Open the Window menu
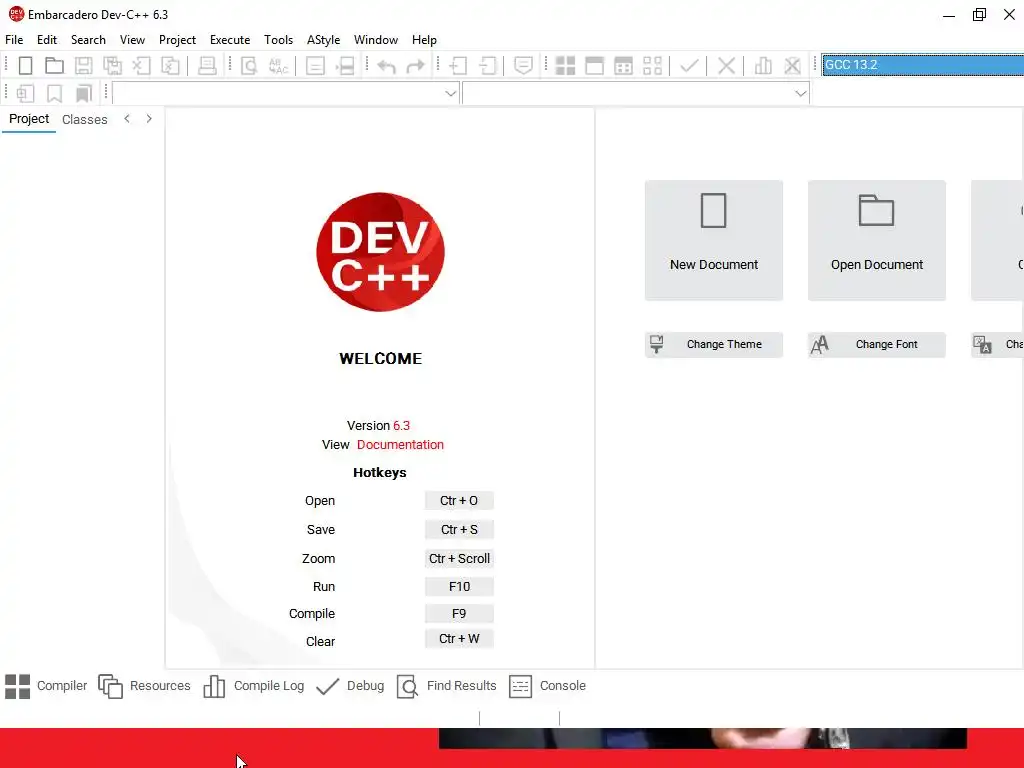The height and width of the screenshot is (768, 1024). point(376,40)
